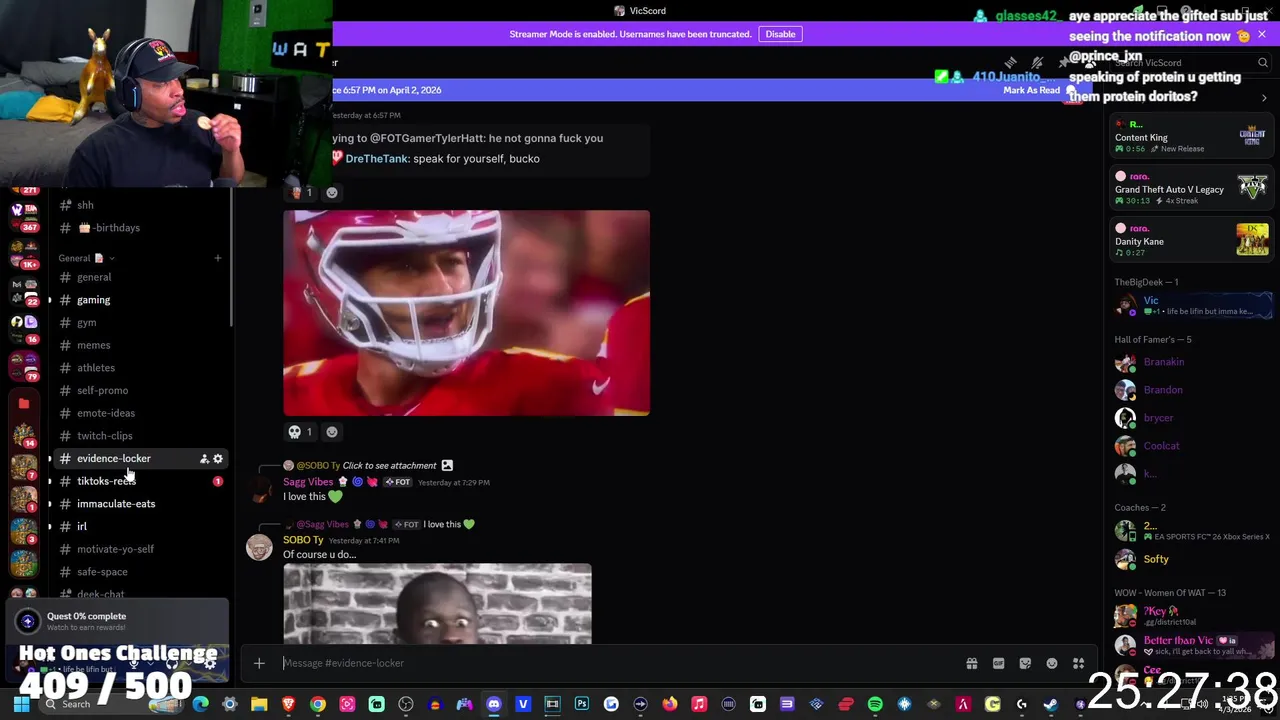This screenshot has height=720, width=1280.
Task: Open the #general channel
Action: click(x=140, y=277)
